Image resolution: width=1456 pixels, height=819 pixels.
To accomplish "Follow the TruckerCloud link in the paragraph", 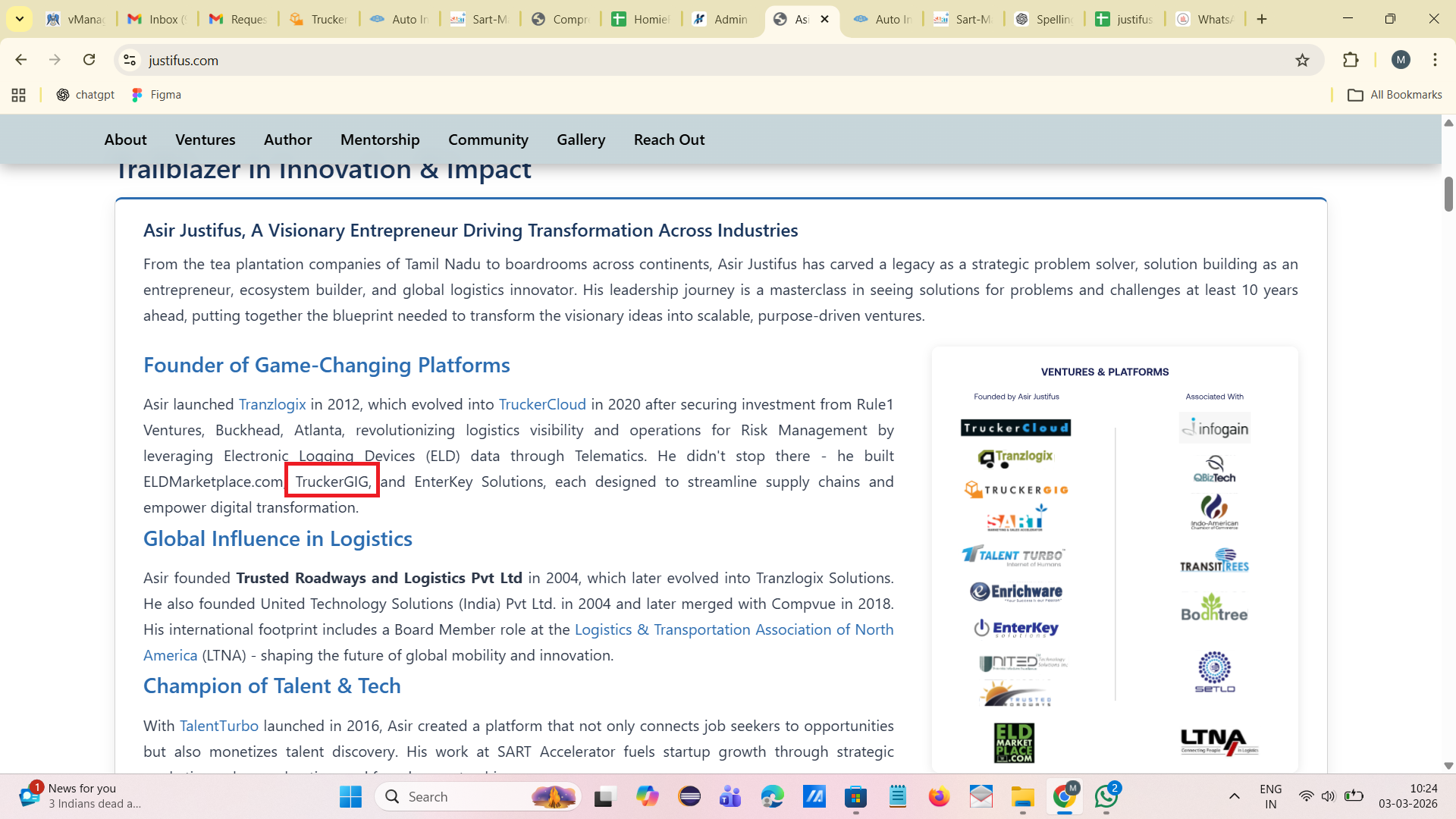I will pyautogui.click(x=542, y=404).
